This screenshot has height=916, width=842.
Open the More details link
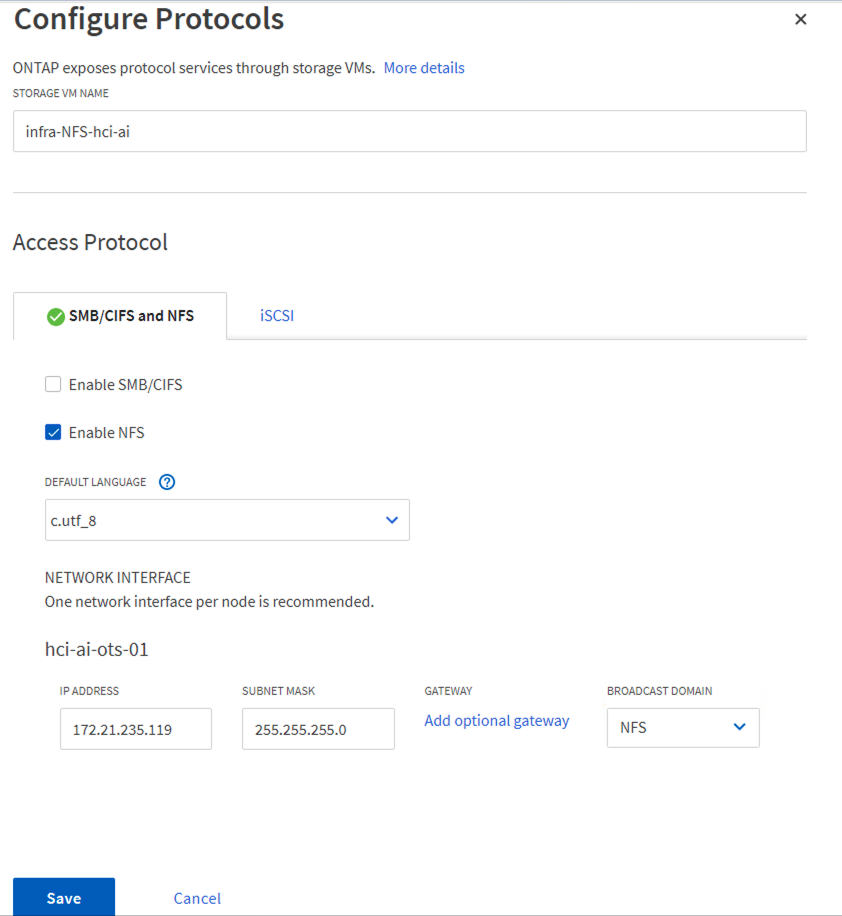tap(424, 68)
